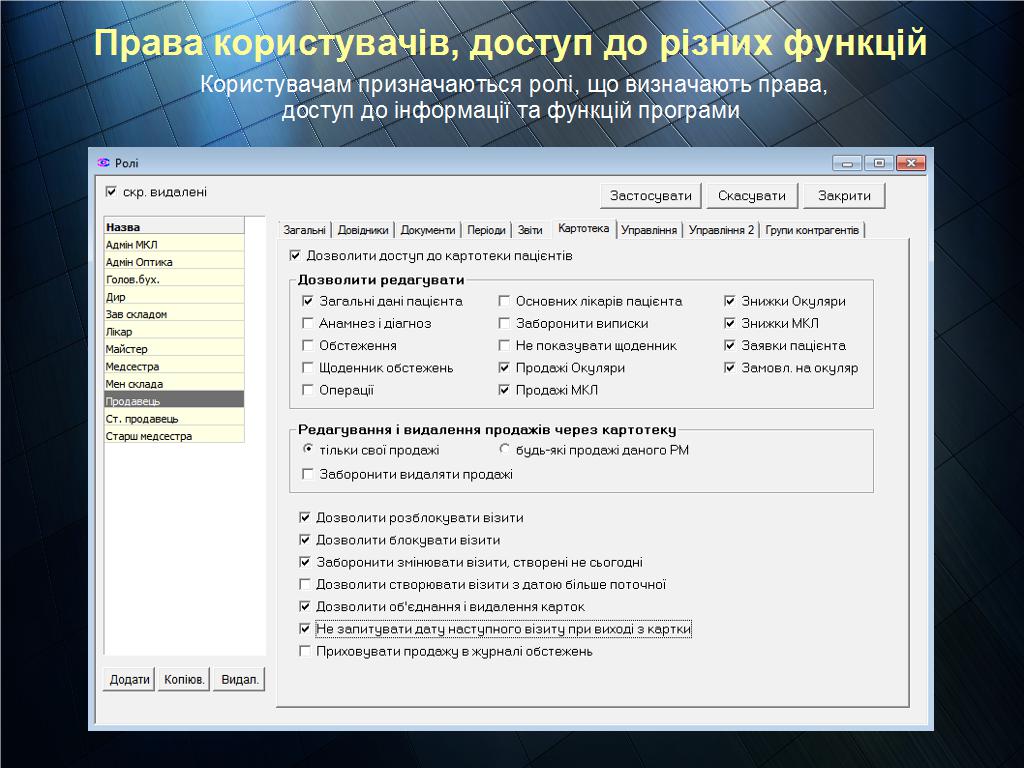Open the Загальні tab
Screen dimensions: 1024x768
(304, 230)
